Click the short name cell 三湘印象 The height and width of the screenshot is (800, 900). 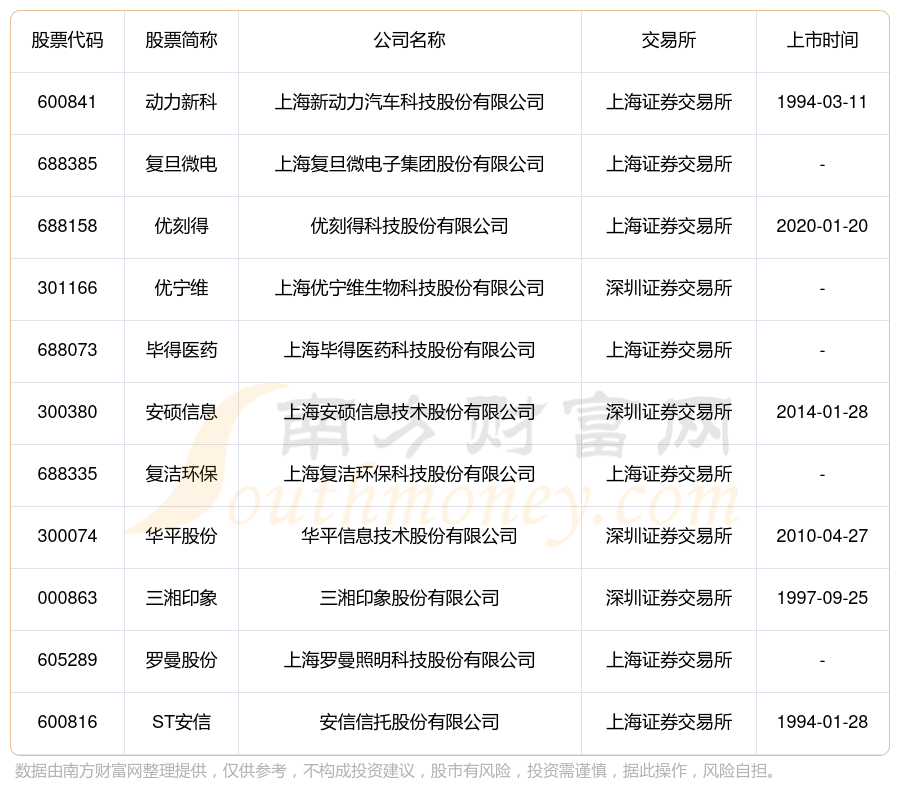pos(181,598)
